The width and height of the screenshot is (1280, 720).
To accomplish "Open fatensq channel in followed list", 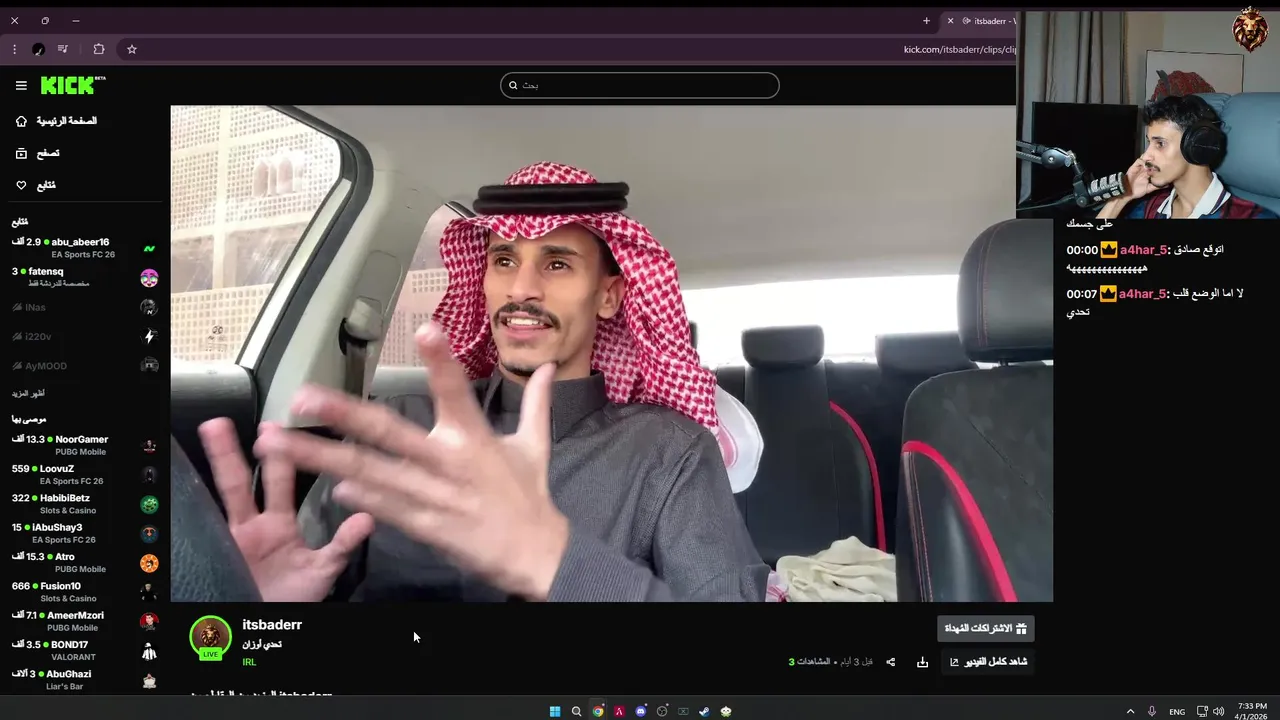I will click(x=85, y=277).
